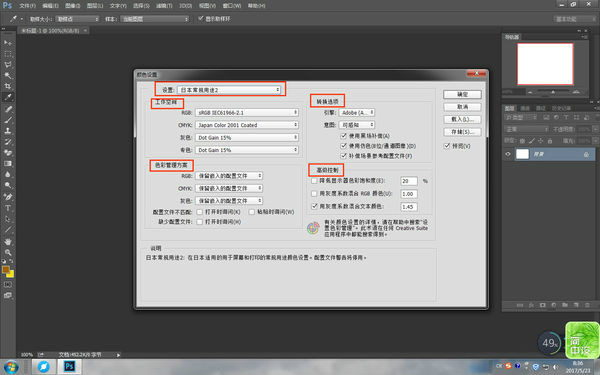Screen dimensions: 600x375
Task: Select the Zoom tool in the toolbox
Action: (8, 253)
